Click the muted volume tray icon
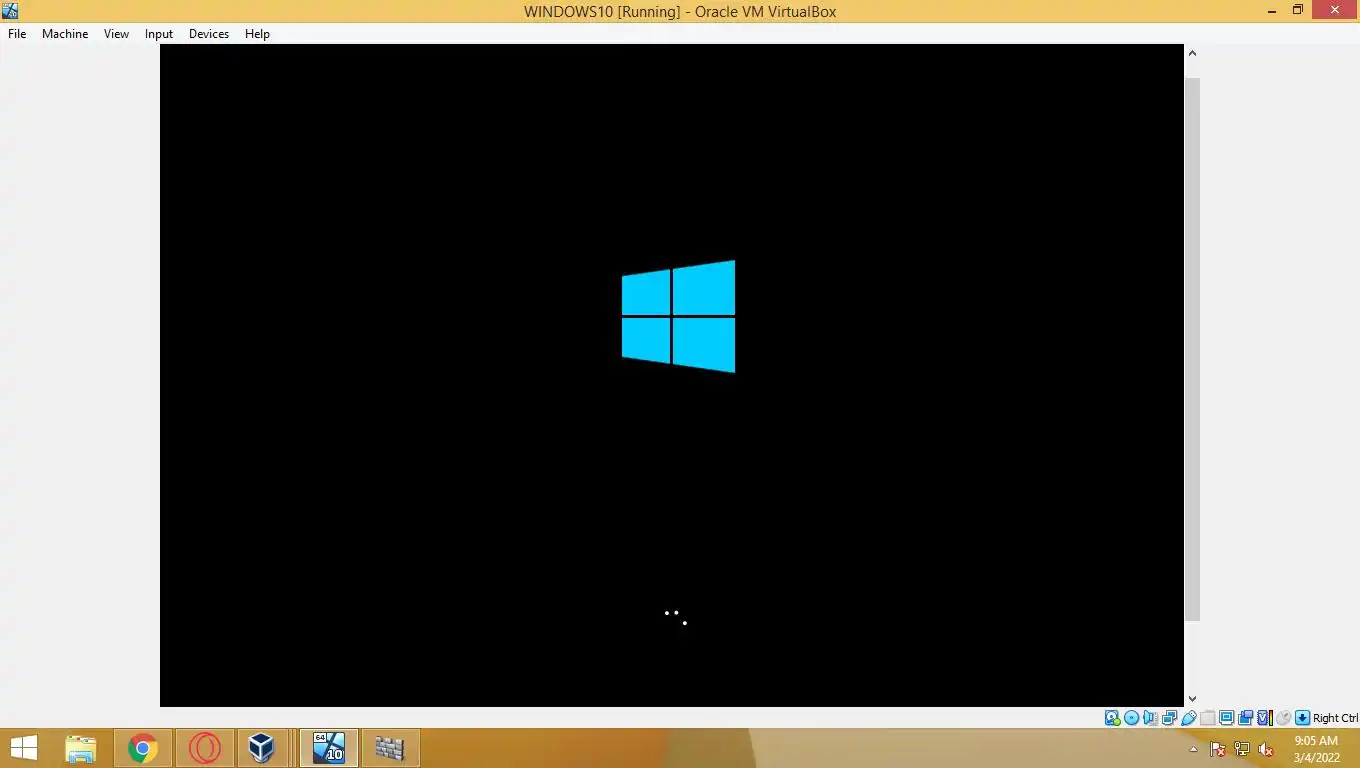The image size is (1360, 768). point(1266,749)
